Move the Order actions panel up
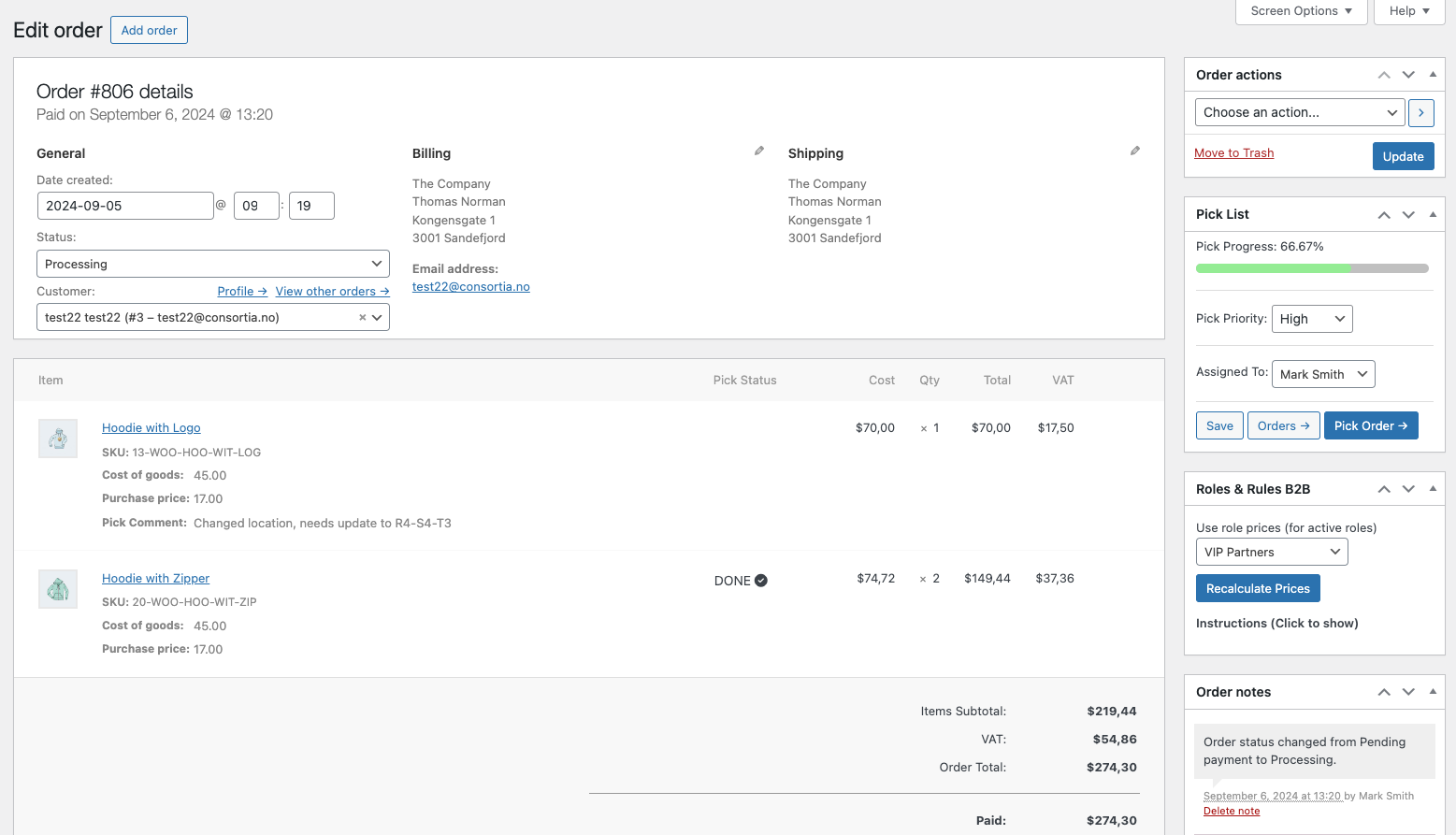 pyautogui.click(x=1383, y=74)
